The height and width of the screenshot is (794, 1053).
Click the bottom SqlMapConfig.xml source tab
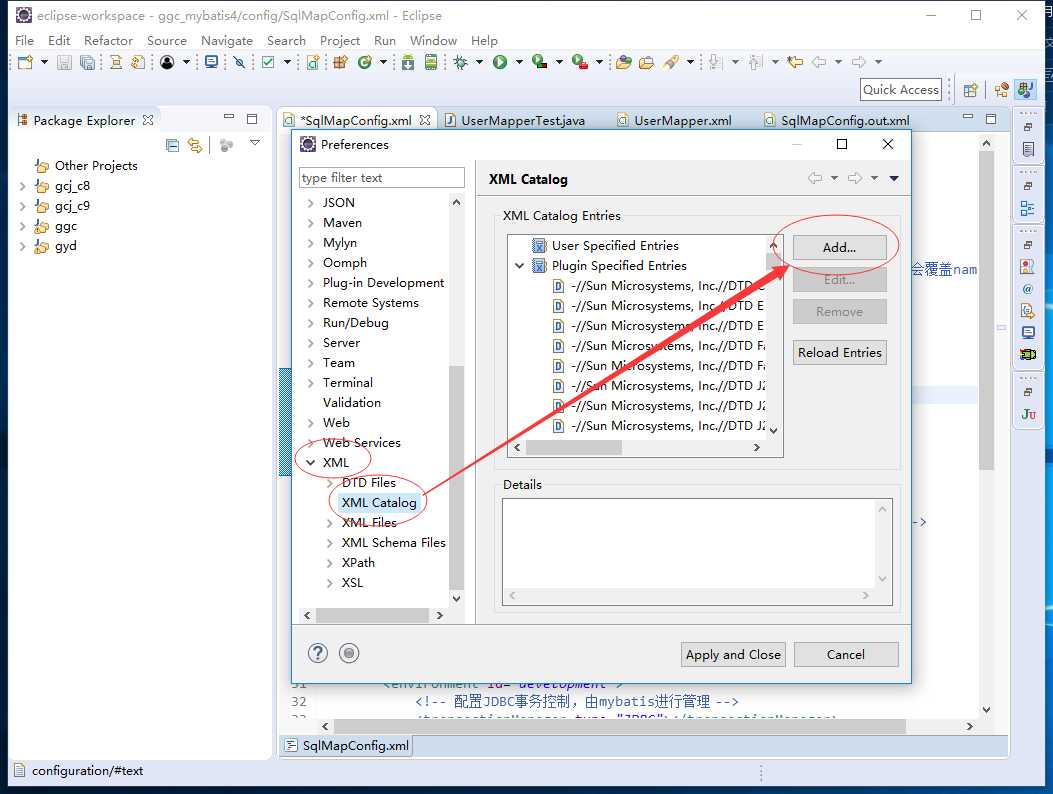click(347, 746)
